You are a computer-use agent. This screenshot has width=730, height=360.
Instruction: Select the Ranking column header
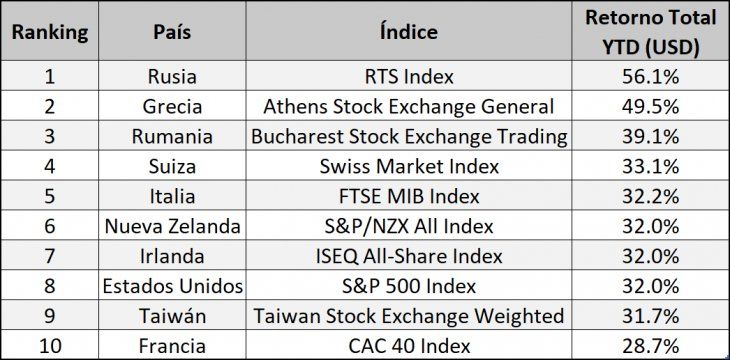(x=49, y=32)
